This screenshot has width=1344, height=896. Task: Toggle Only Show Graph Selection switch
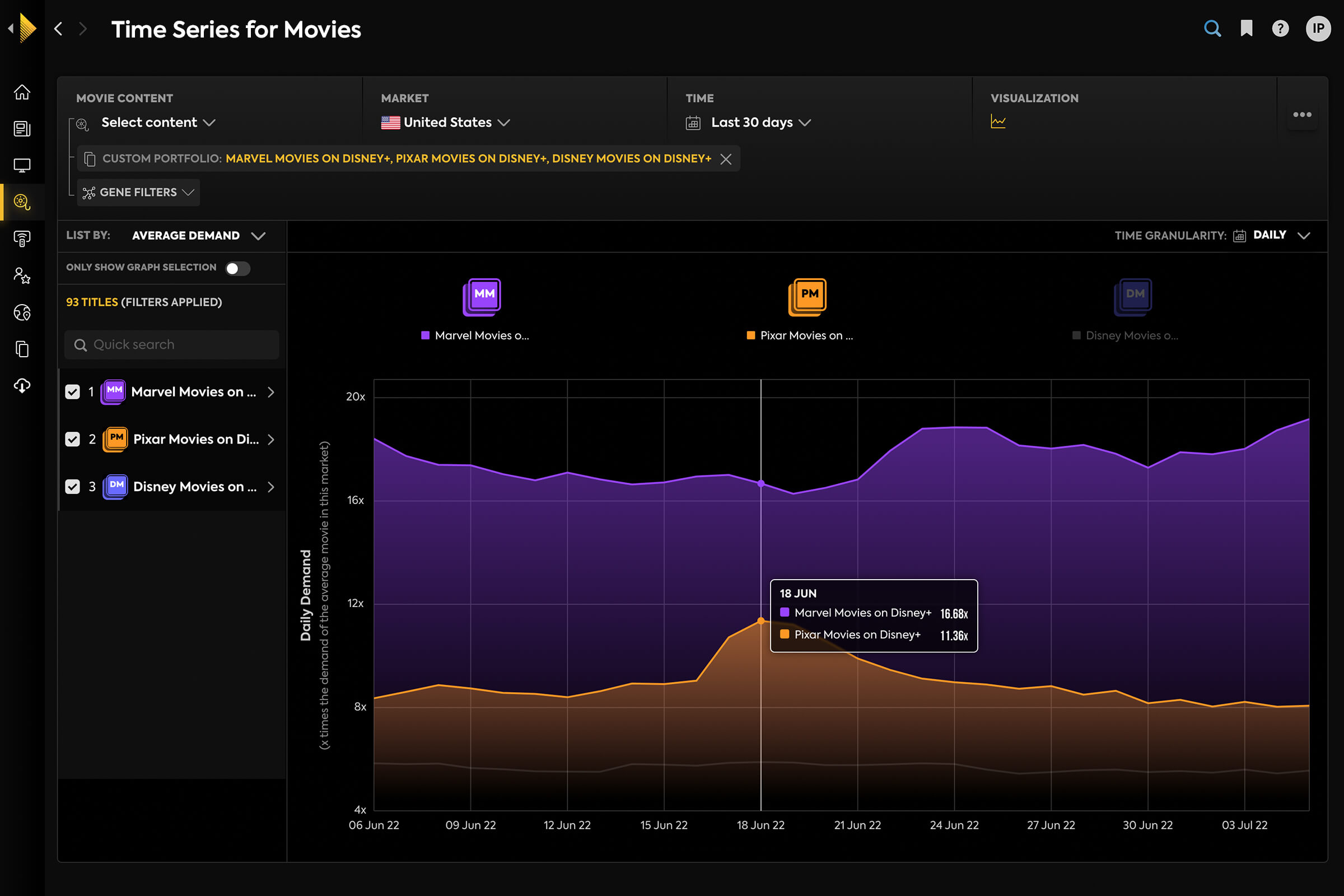click(x=237, y=268)
